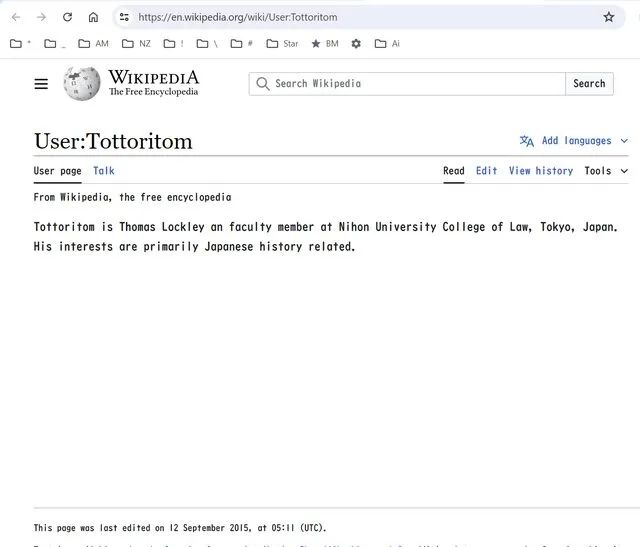
Task: Click the Wikipedia globe logo
Action: (x=82, y=84)
